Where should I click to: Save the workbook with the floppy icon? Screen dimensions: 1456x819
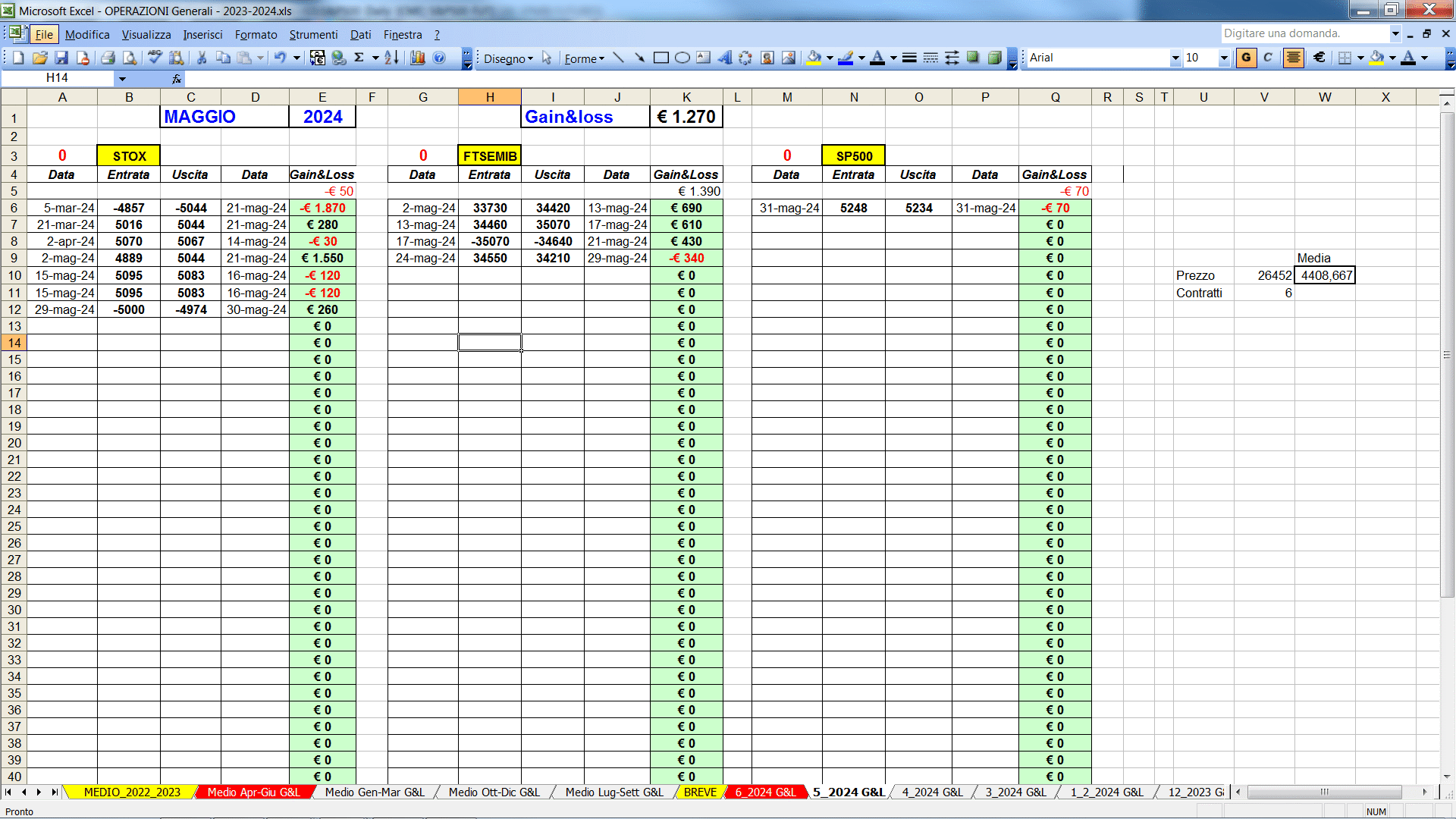(61, 58)
